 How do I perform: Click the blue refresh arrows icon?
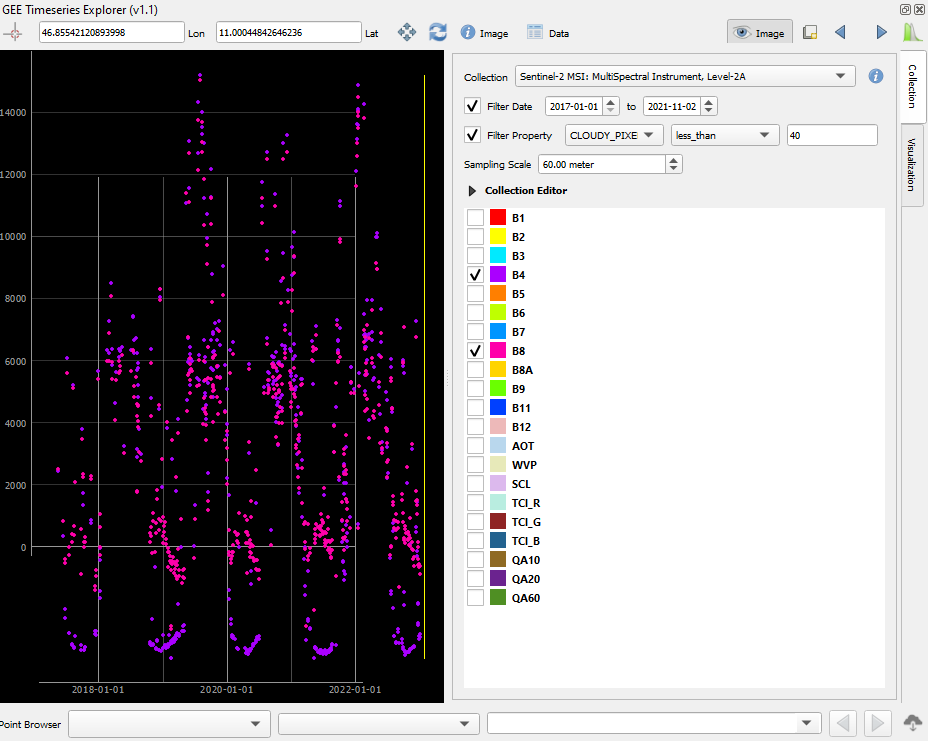438,33
